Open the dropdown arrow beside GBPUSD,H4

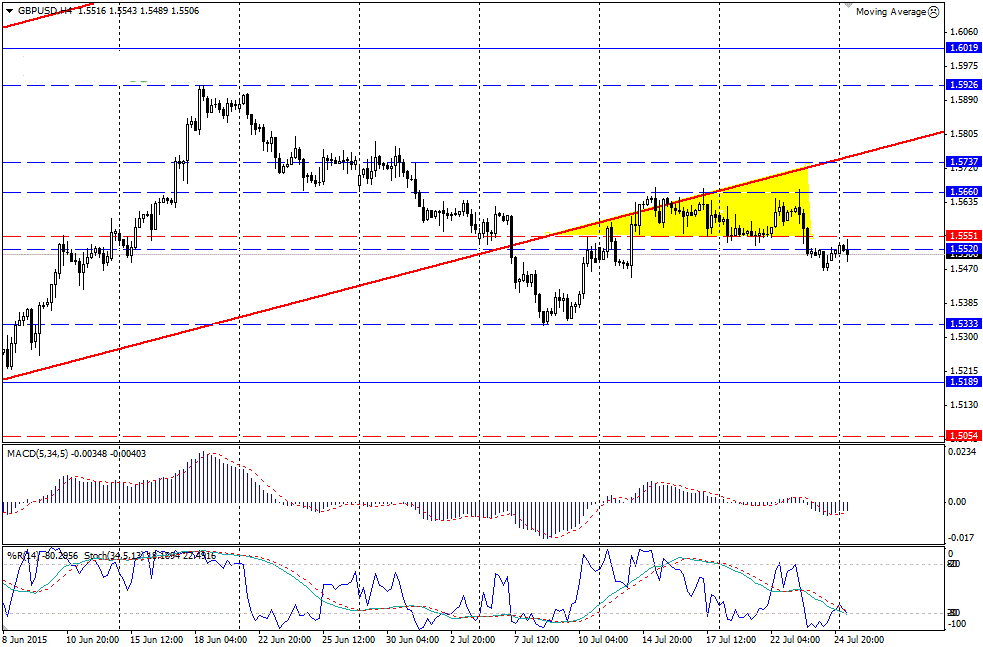coord(9,11)
